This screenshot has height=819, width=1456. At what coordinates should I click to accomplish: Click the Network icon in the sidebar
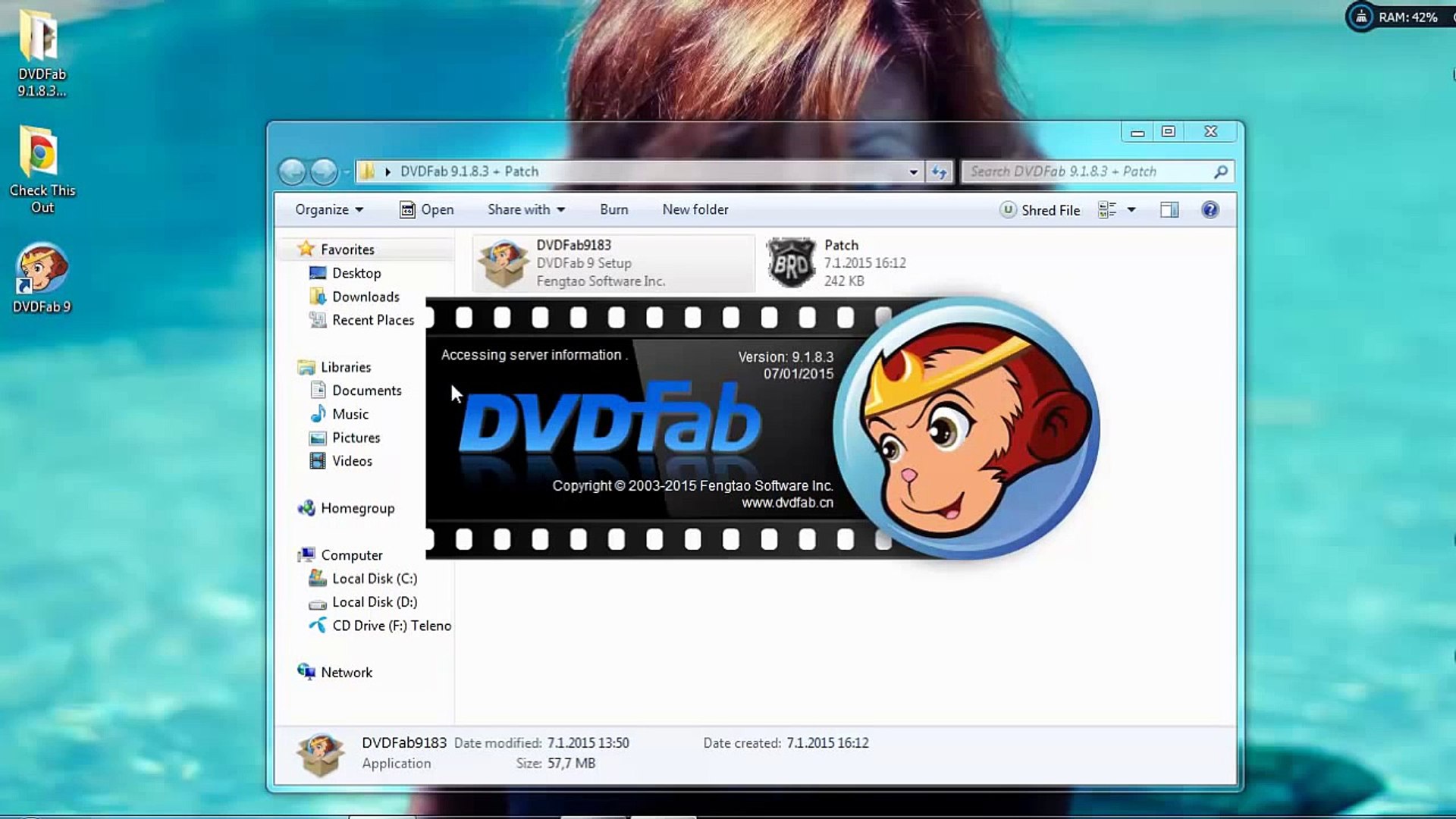306,672
